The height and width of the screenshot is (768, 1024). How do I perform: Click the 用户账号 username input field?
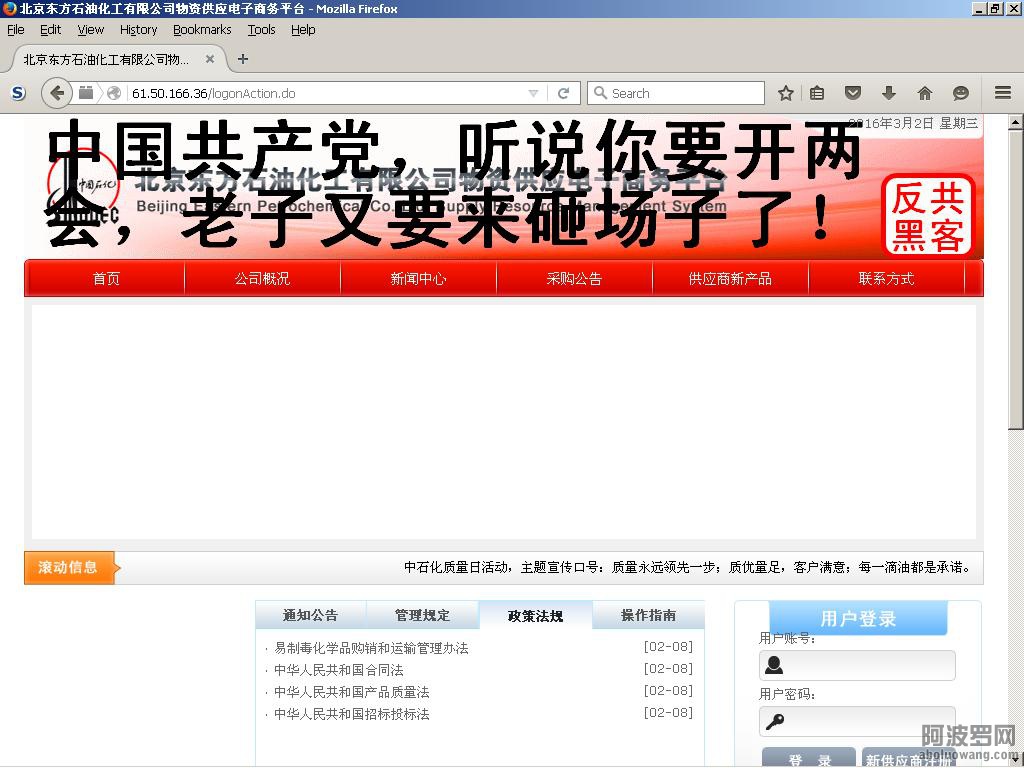point(868,665)
